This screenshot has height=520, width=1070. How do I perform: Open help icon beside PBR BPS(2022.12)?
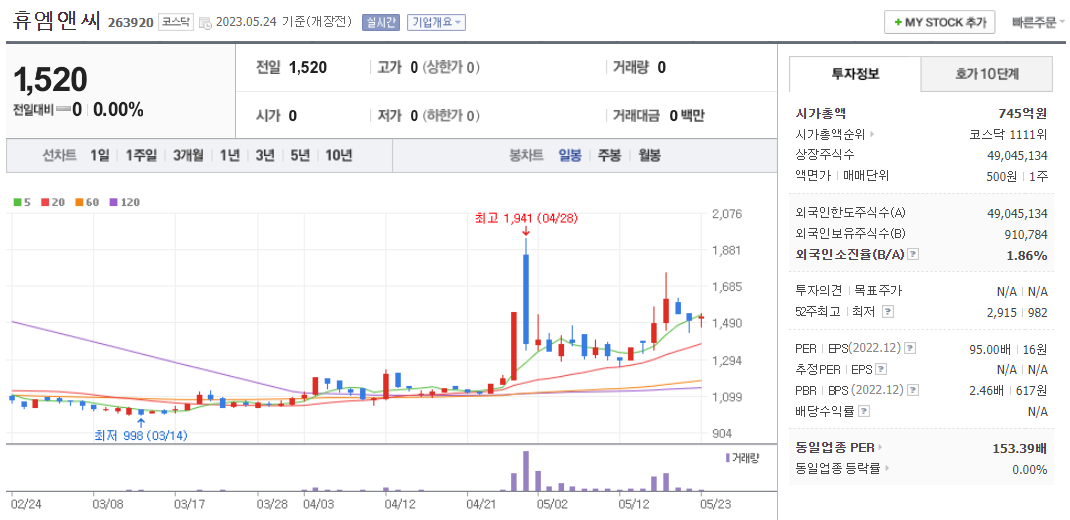(913, 390)
